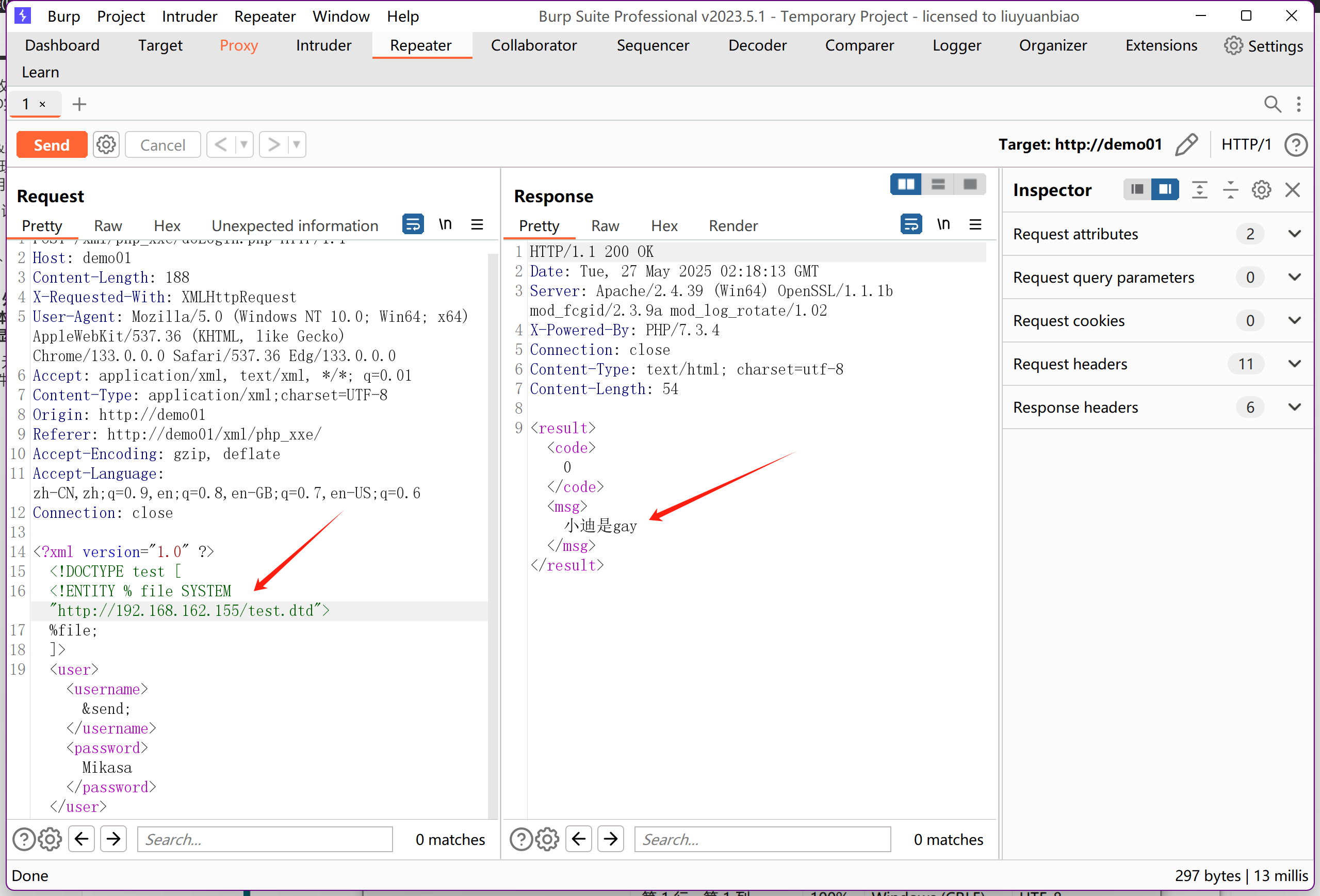Expand the Response headers section
1320x896 pixels.
pos(1294,408)
